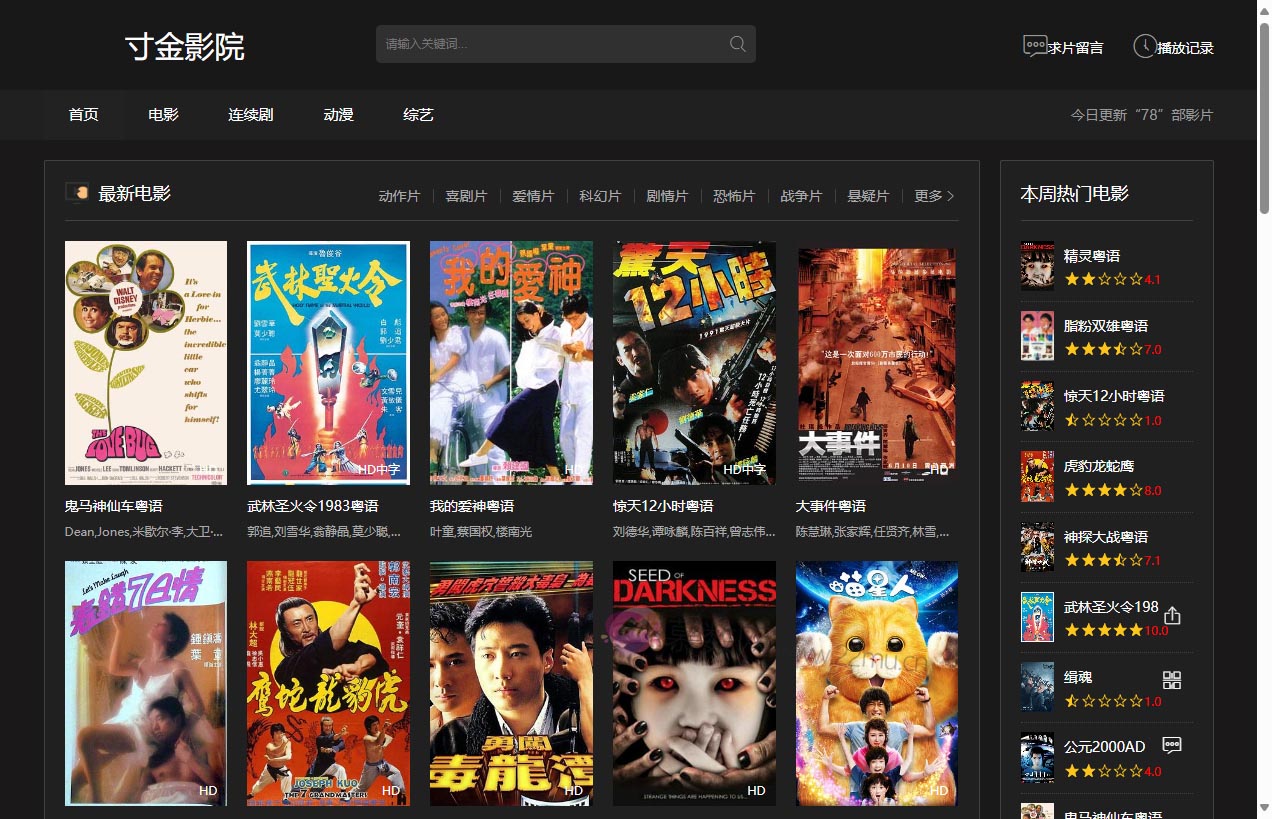Switch to the 电影 nav tab
The height and width of the screenshot is (819, 1272).
click(163, 115)
